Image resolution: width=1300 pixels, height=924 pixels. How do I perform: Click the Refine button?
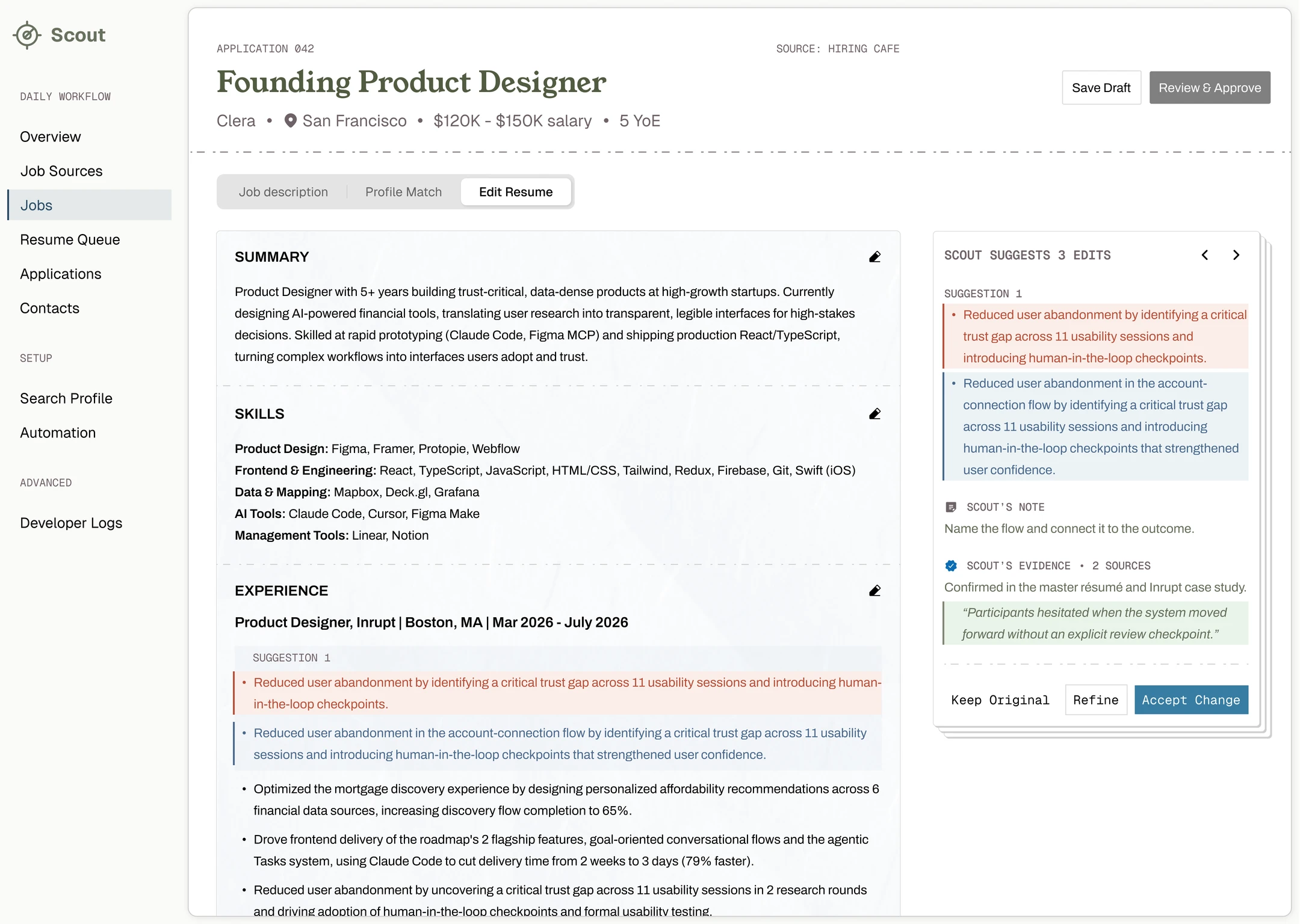pyautogui.click(x=1096, y=700)
